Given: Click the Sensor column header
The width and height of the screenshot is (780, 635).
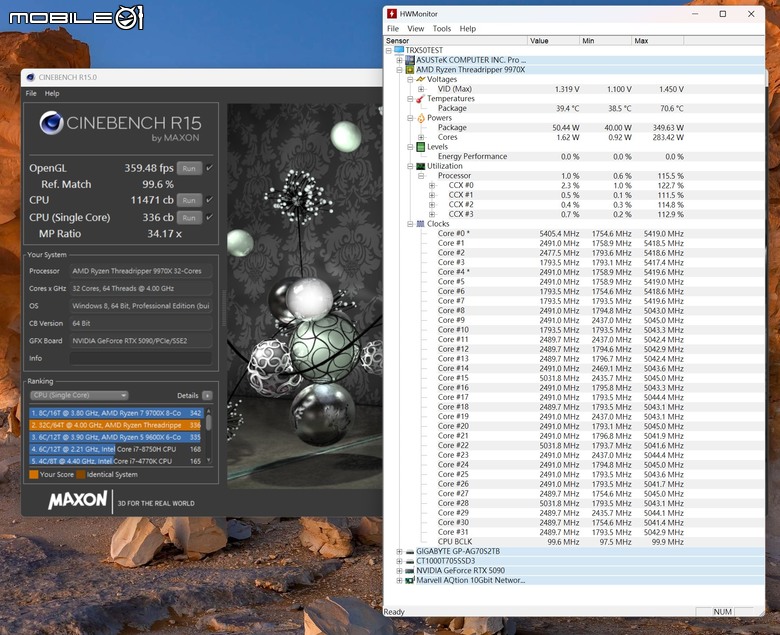Looking at the screenshot, I should pos(455,41).
